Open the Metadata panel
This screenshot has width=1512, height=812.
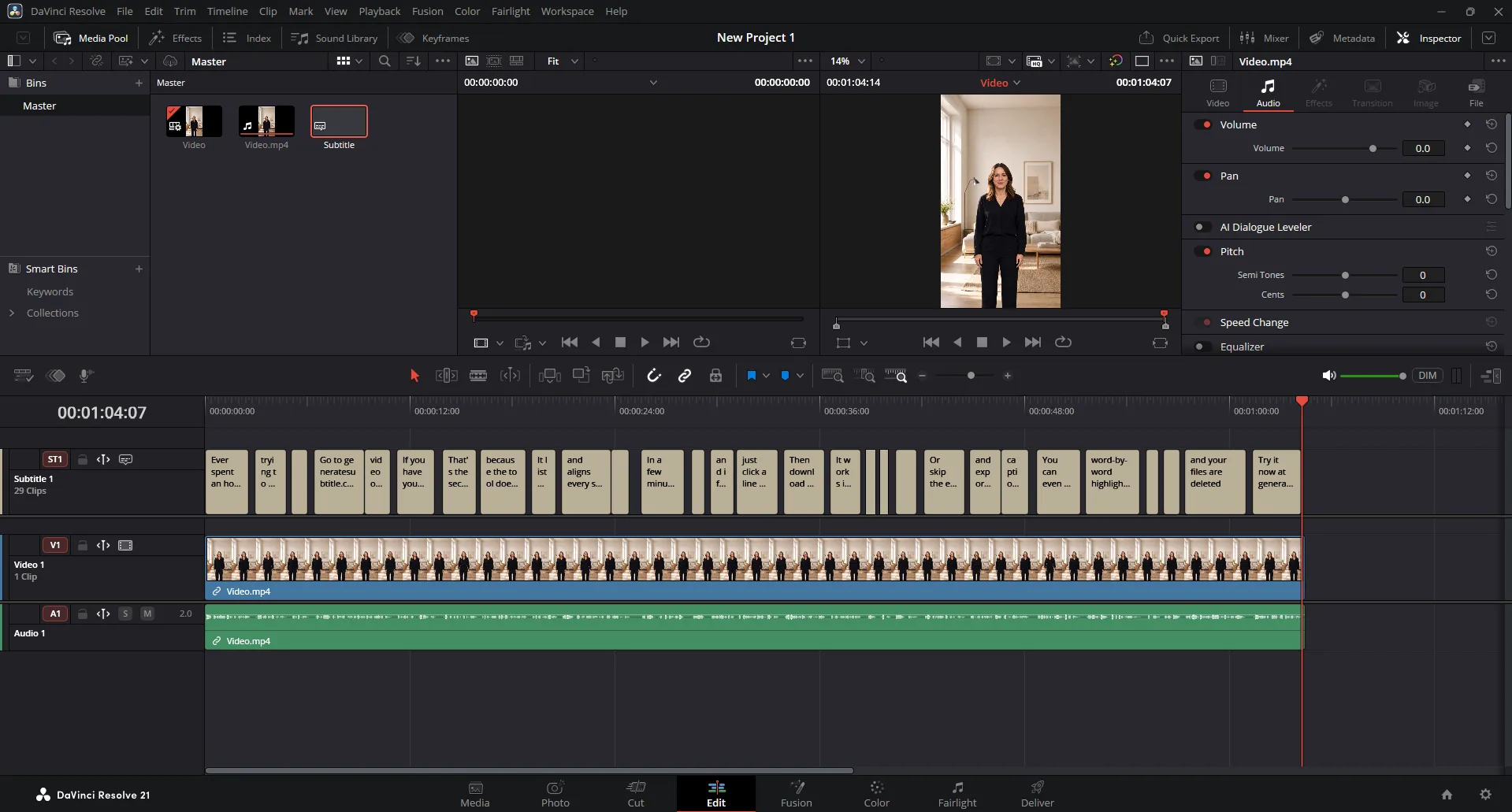pos(1343,38)
